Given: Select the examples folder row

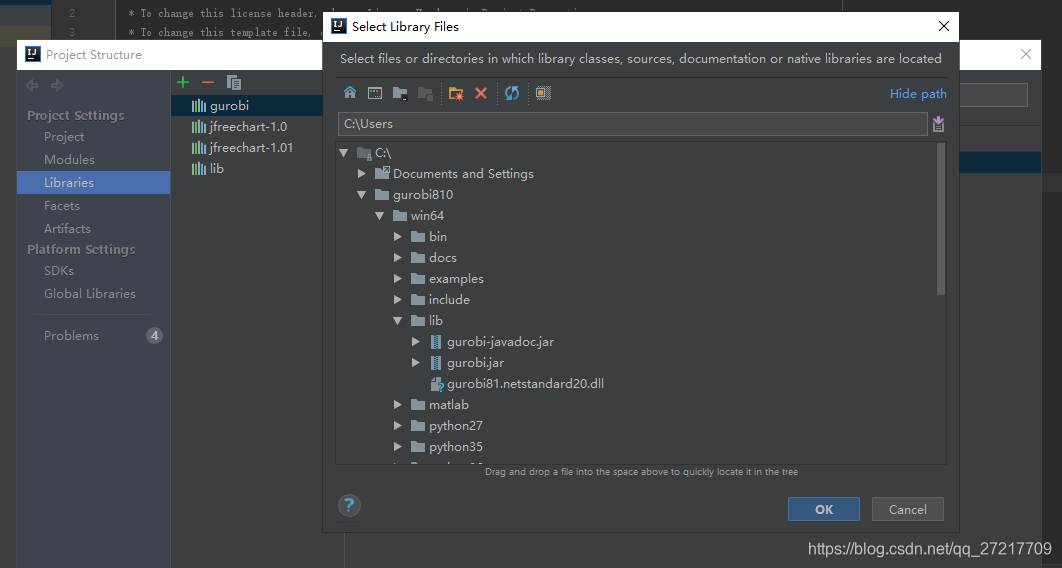Looking at the screenshot, I should pyautogui.click(x=456, y=279).
